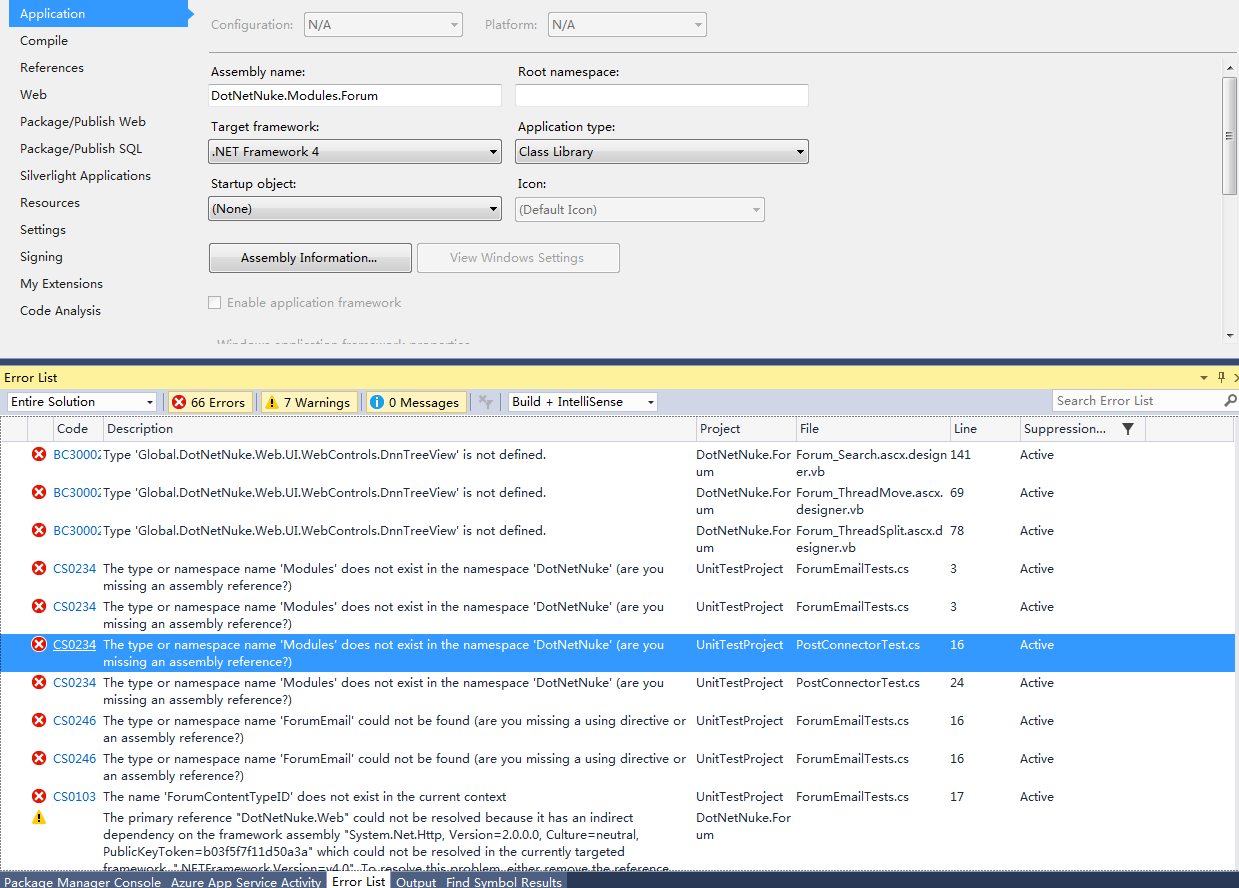Focus the Search Error List box
1239x888 pixels.
coord(1138,401)
